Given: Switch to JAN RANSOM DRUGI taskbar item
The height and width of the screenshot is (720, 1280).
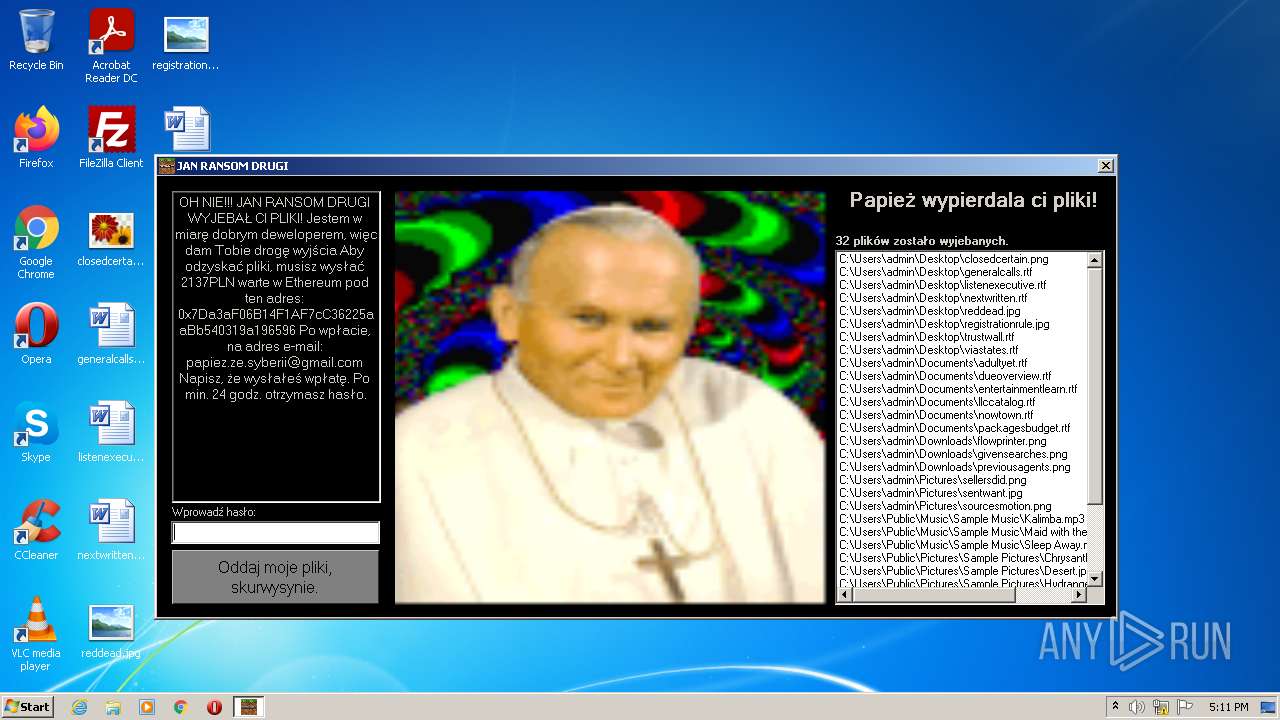Looking at the screenshot, I should coord(248,707).
